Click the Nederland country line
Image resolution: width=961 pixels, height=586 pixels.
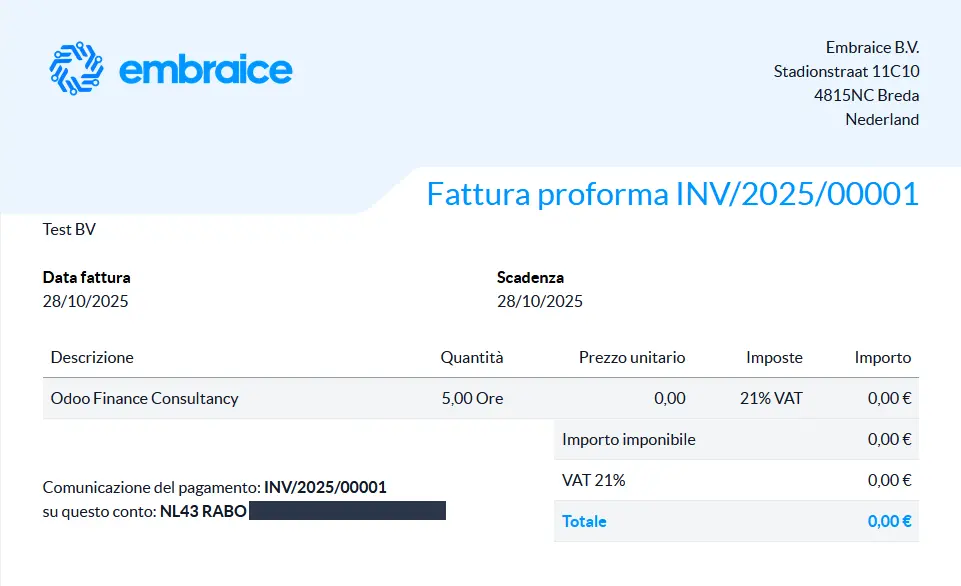coord(882,119)
